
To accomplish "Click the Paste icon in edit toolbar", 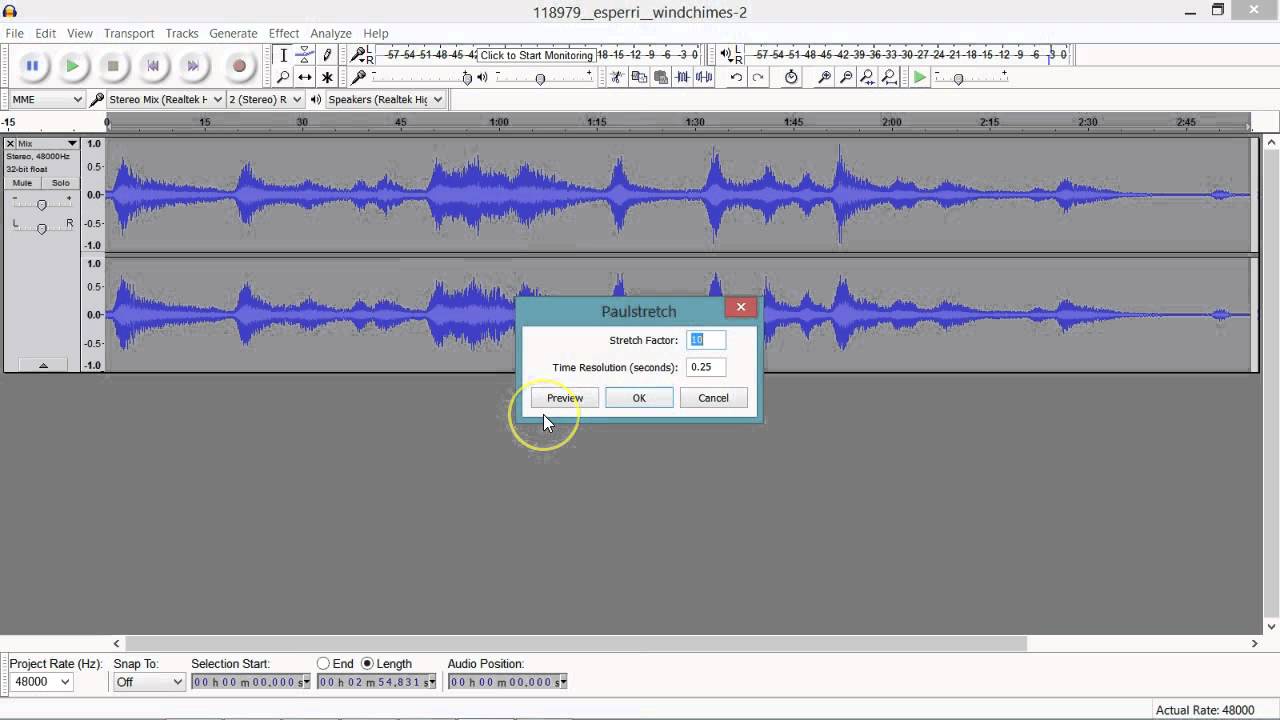I will click(x=661, y=77).
